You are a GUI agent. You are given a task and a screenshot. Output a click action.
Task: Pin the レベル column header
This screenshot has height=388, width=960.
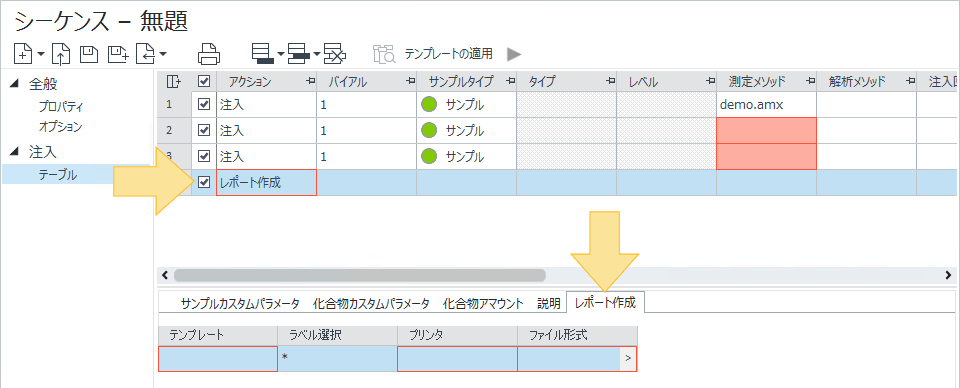710,81
